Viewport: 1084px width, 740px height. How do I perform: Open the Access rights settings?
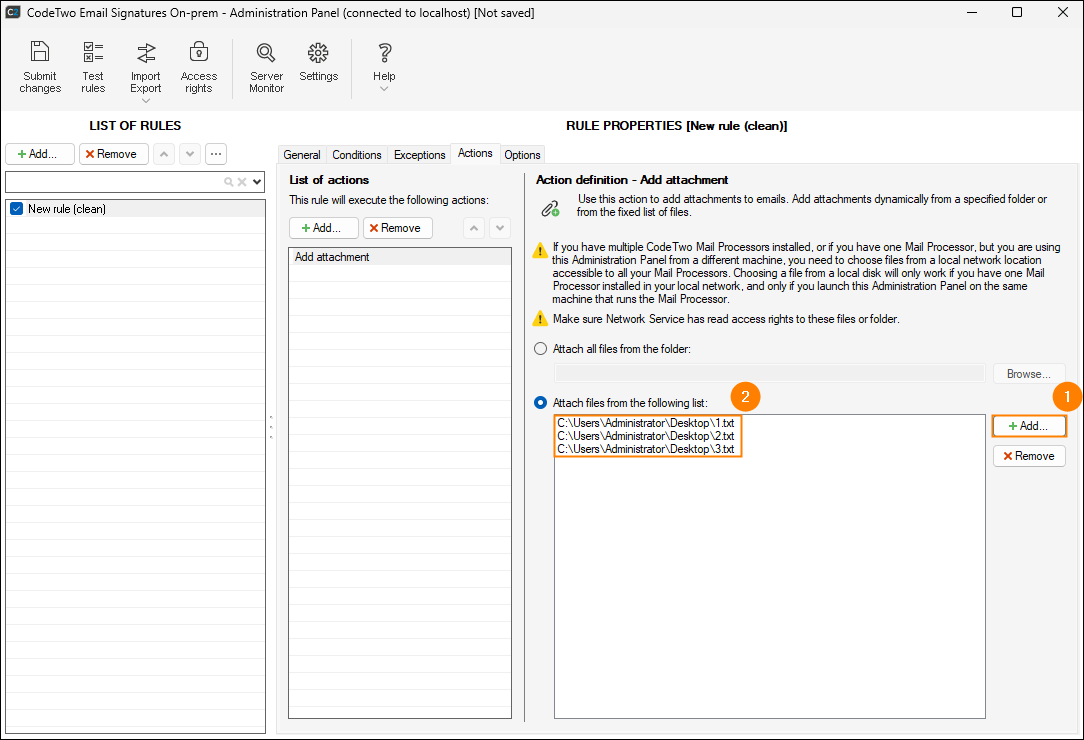(198, 53)
